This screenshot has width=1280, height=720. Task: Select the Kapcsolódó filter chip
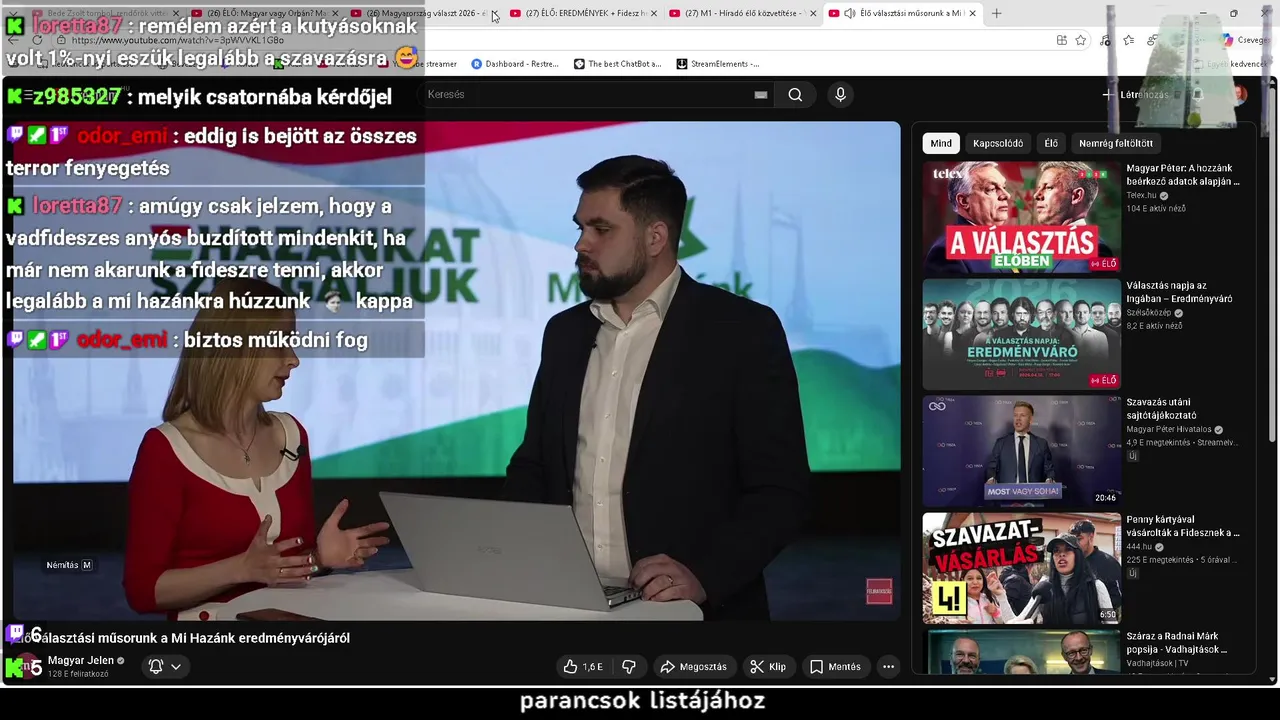click(x=998, y=143)
